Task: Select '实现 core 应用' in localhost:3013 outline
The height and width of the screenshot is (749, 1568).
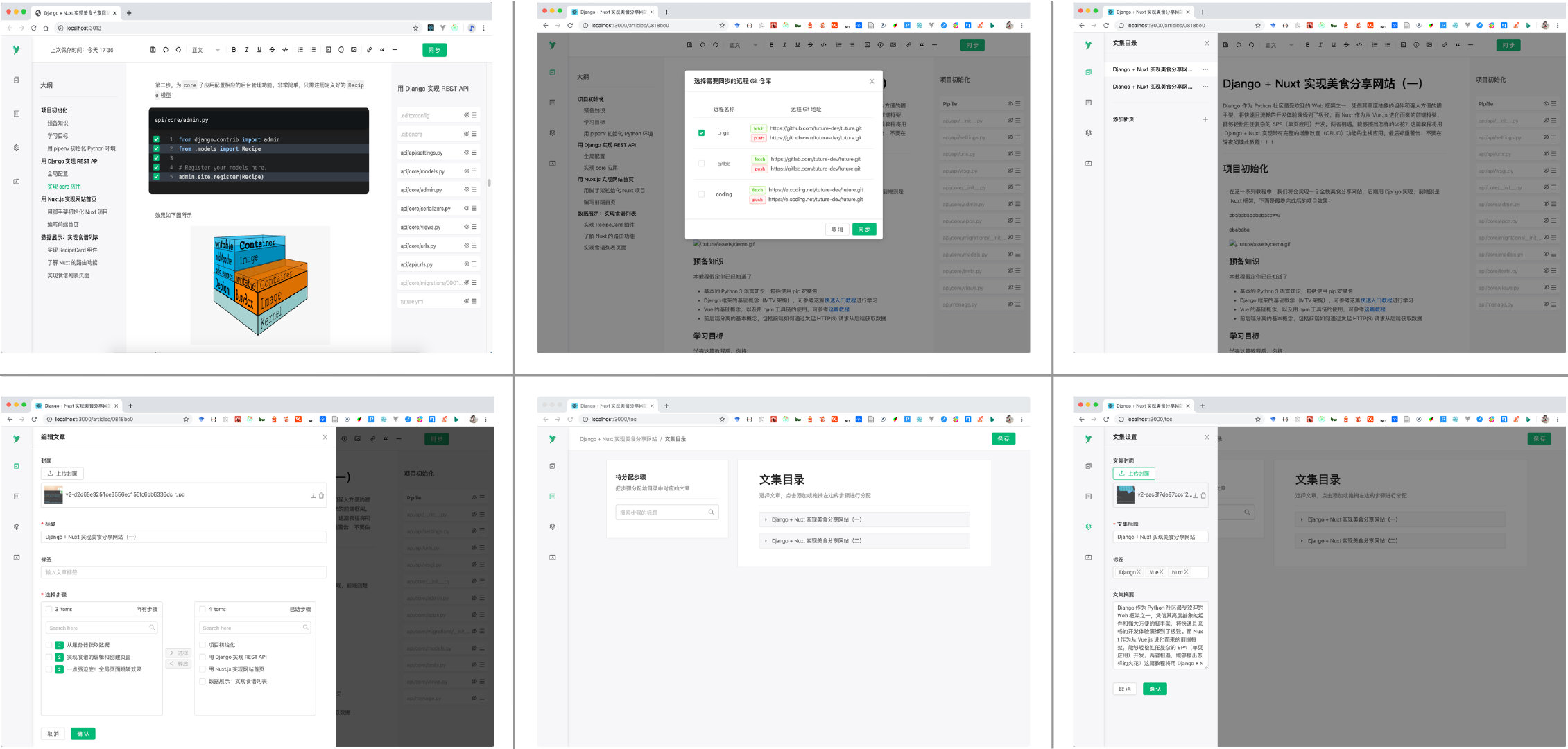Action: 64,187
